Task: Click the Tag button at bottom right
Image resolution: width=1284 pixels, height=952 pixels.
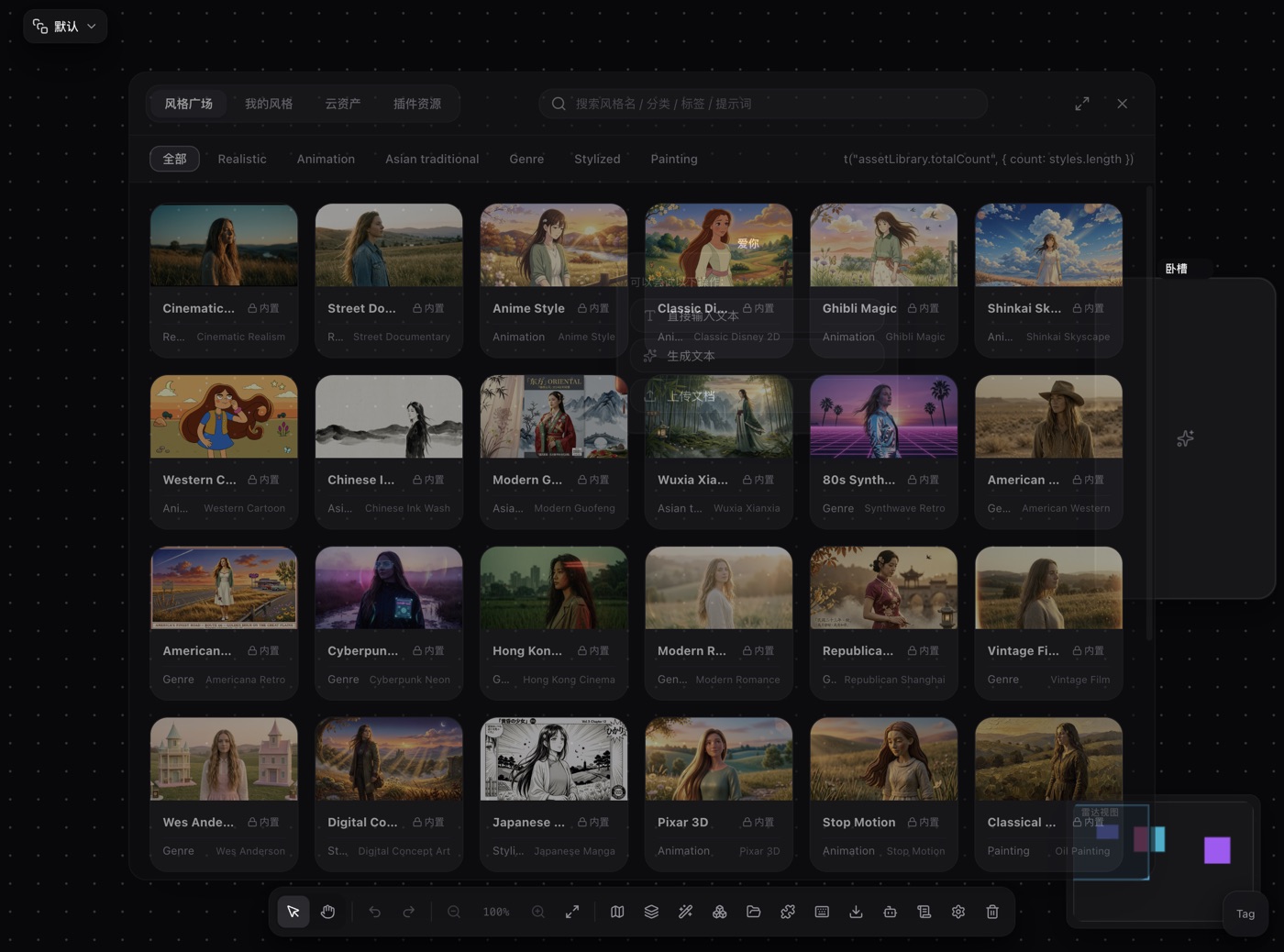Action: click(1245, 913)
